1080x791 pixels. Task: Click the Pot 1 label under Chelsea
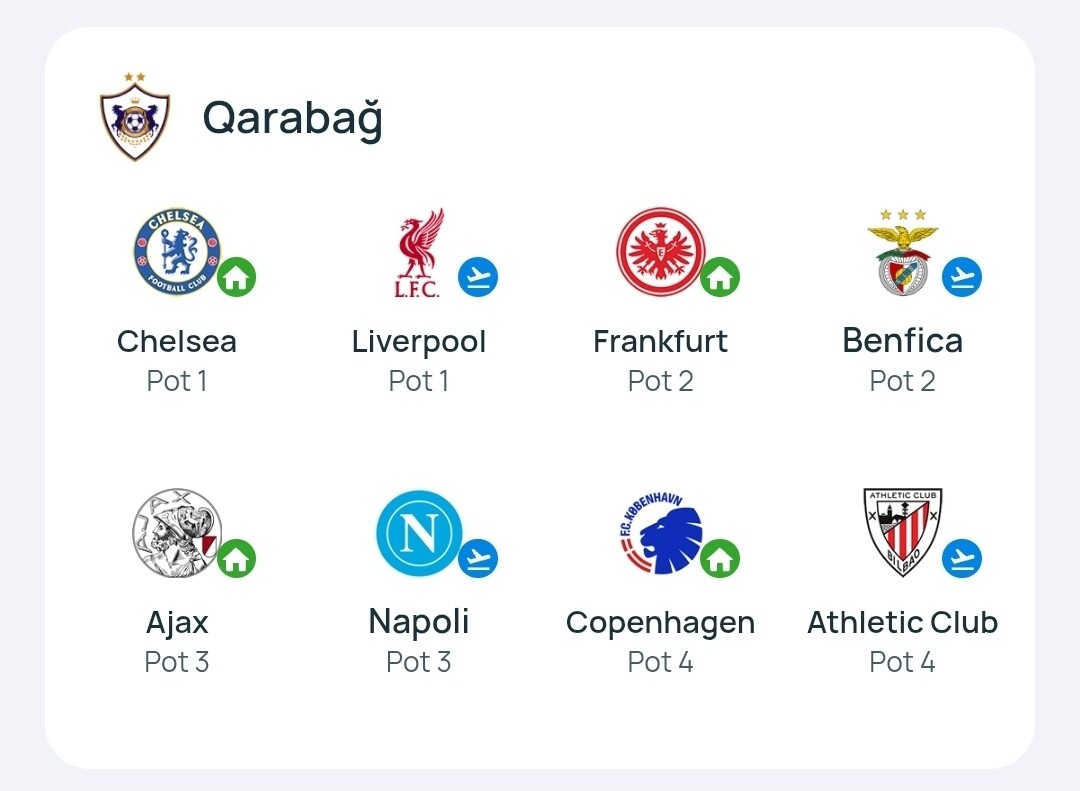[177, 381]
